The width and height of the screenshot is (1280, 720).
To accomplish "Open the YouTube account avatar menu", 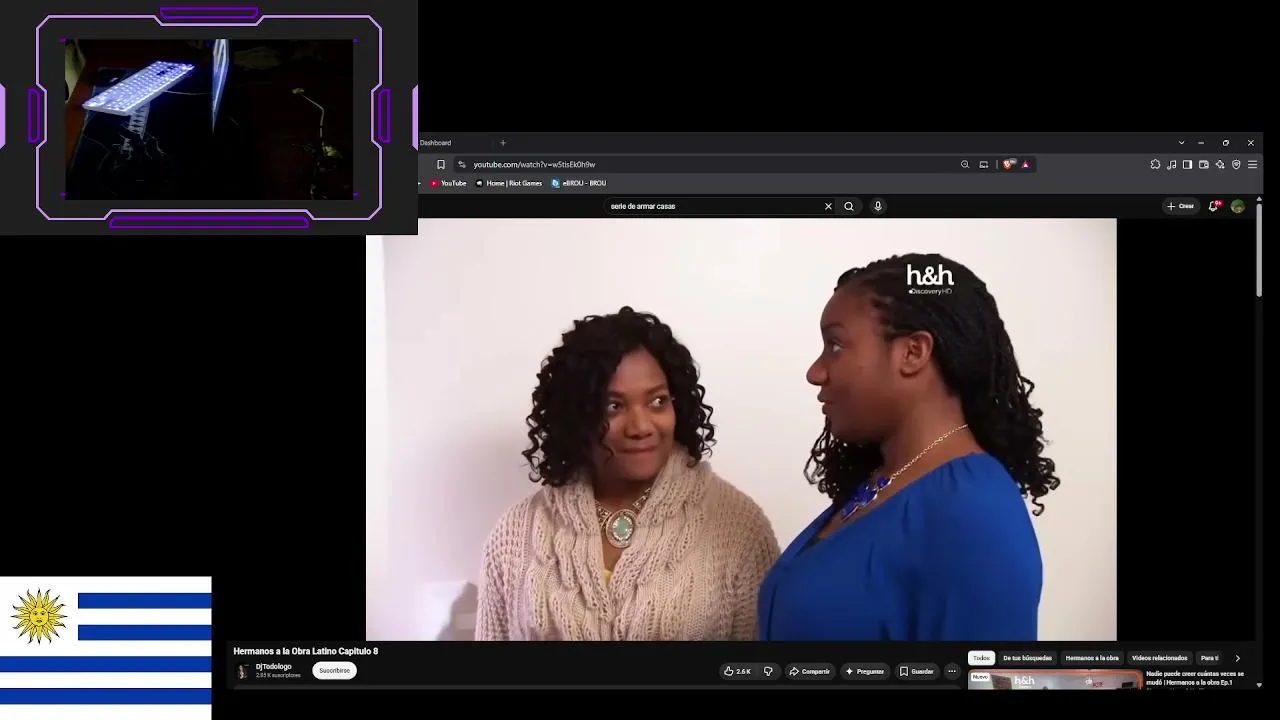I will 1238,206.
